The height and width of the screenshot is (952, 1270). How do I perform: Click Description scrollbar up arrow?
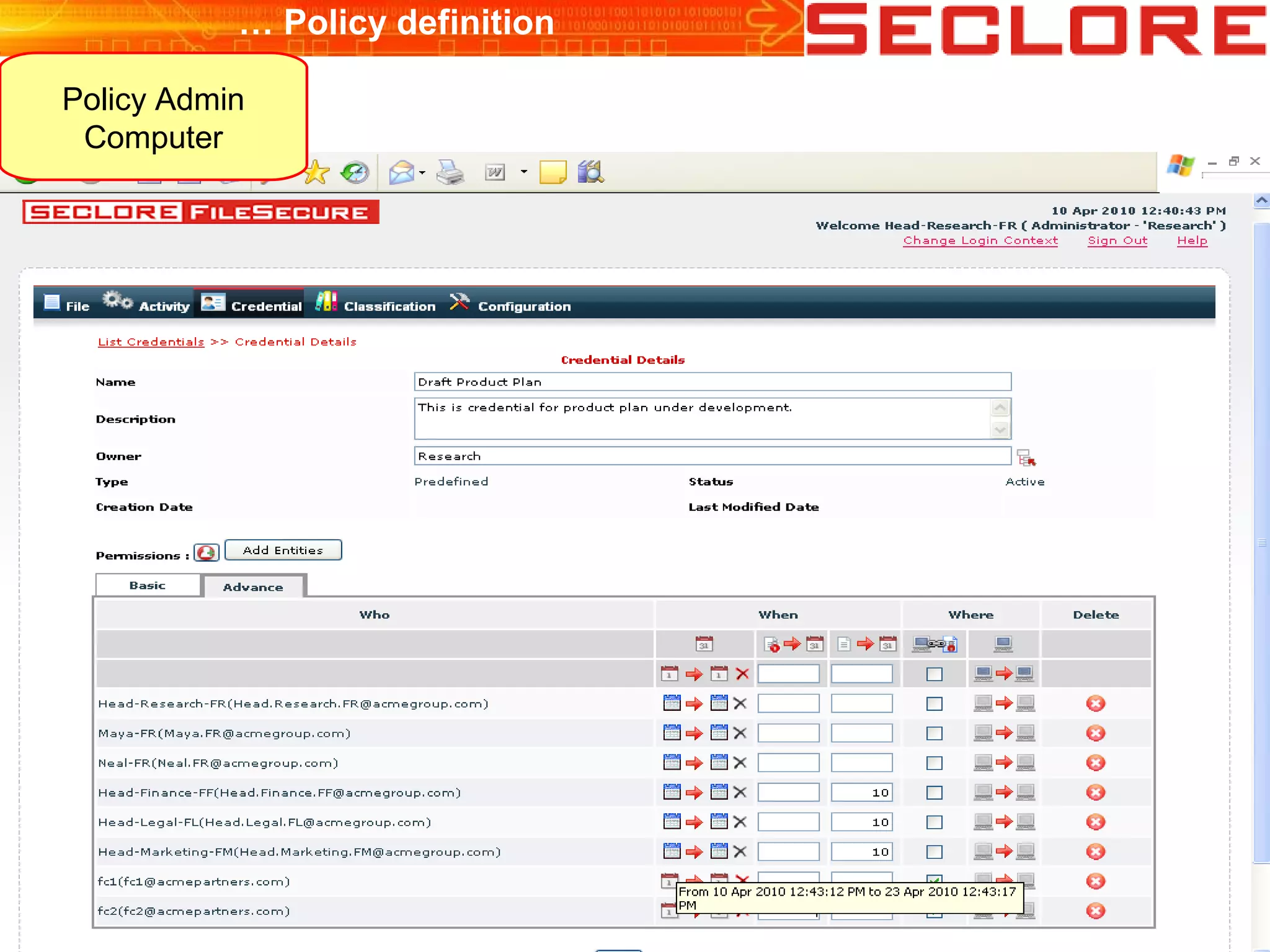1000,408
